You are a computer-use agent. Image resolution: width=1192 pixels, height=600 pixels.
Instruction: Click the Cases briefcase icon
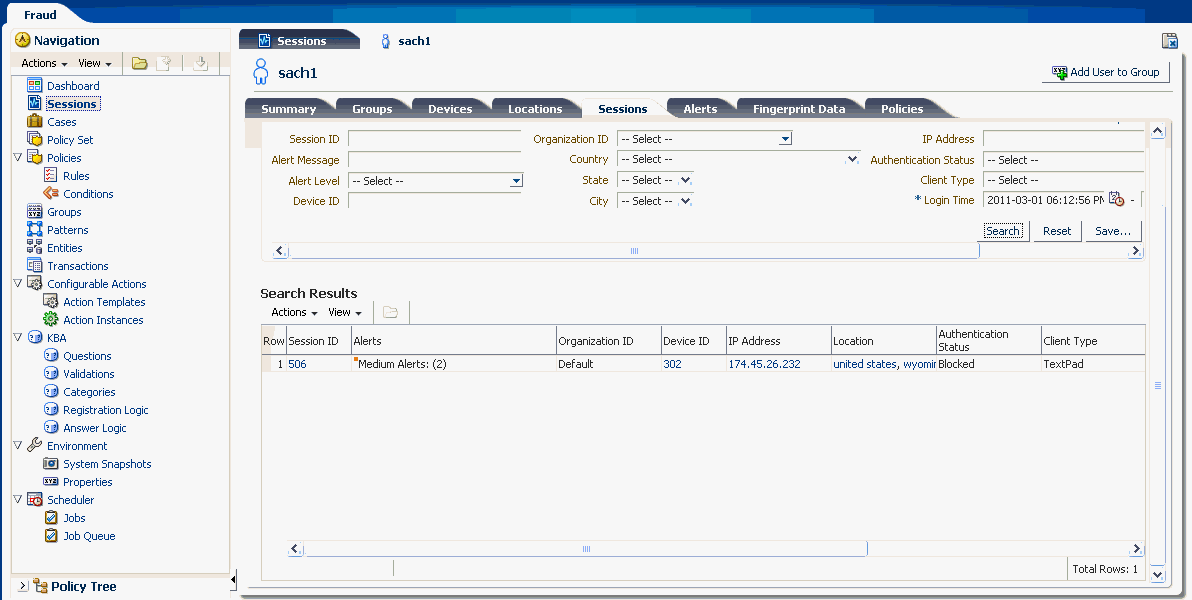click(x=34, y=121)
